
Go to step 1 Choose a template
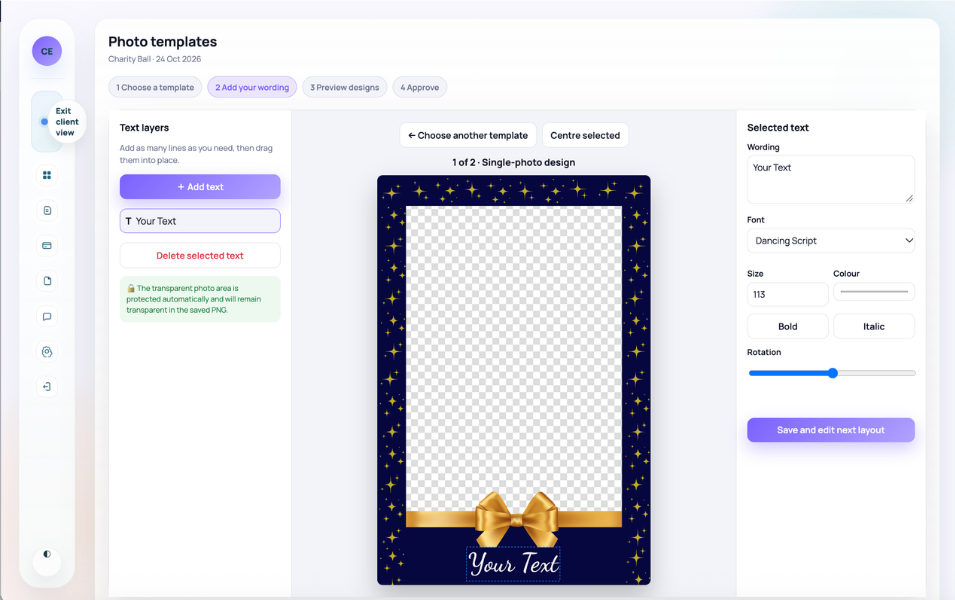click(155, 87)
